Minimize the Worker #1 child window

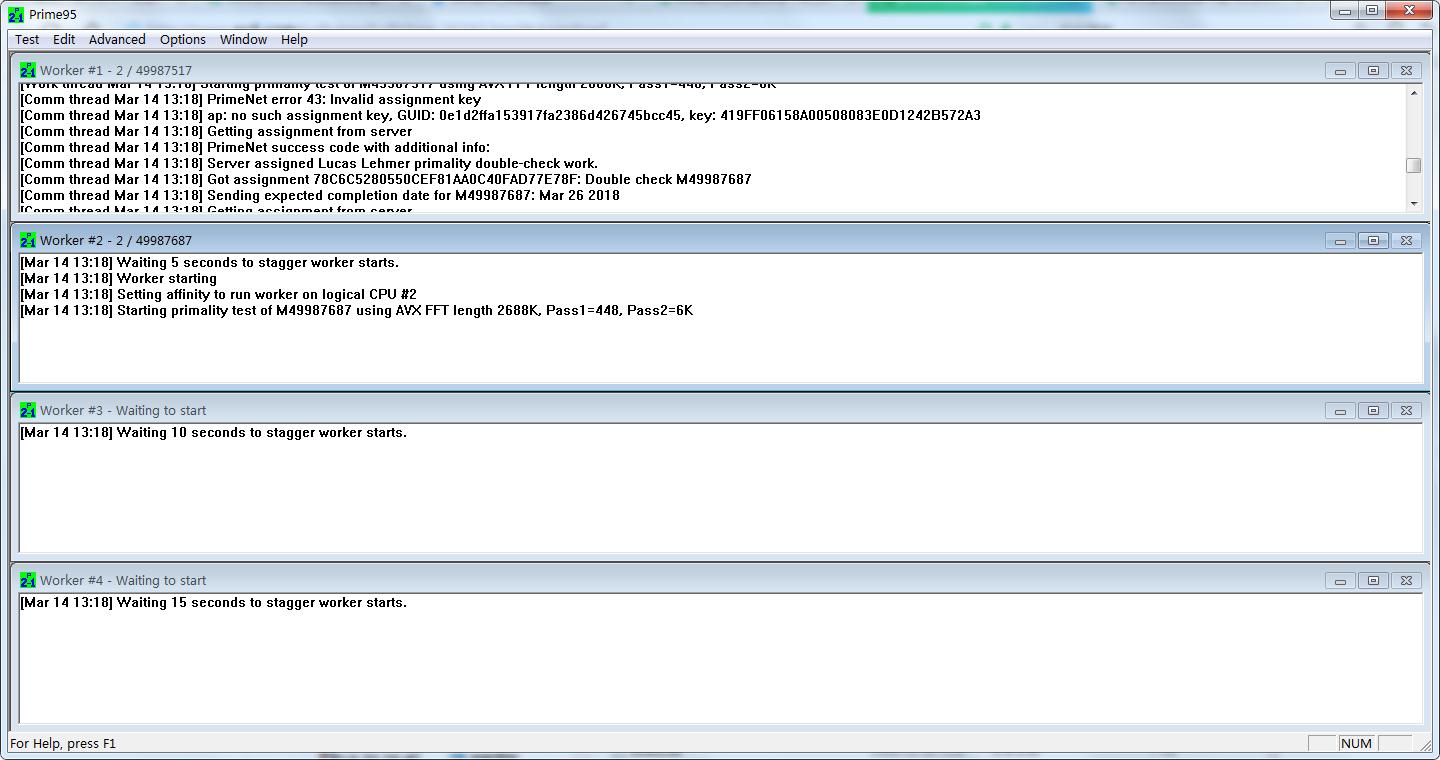(1340, 70)
